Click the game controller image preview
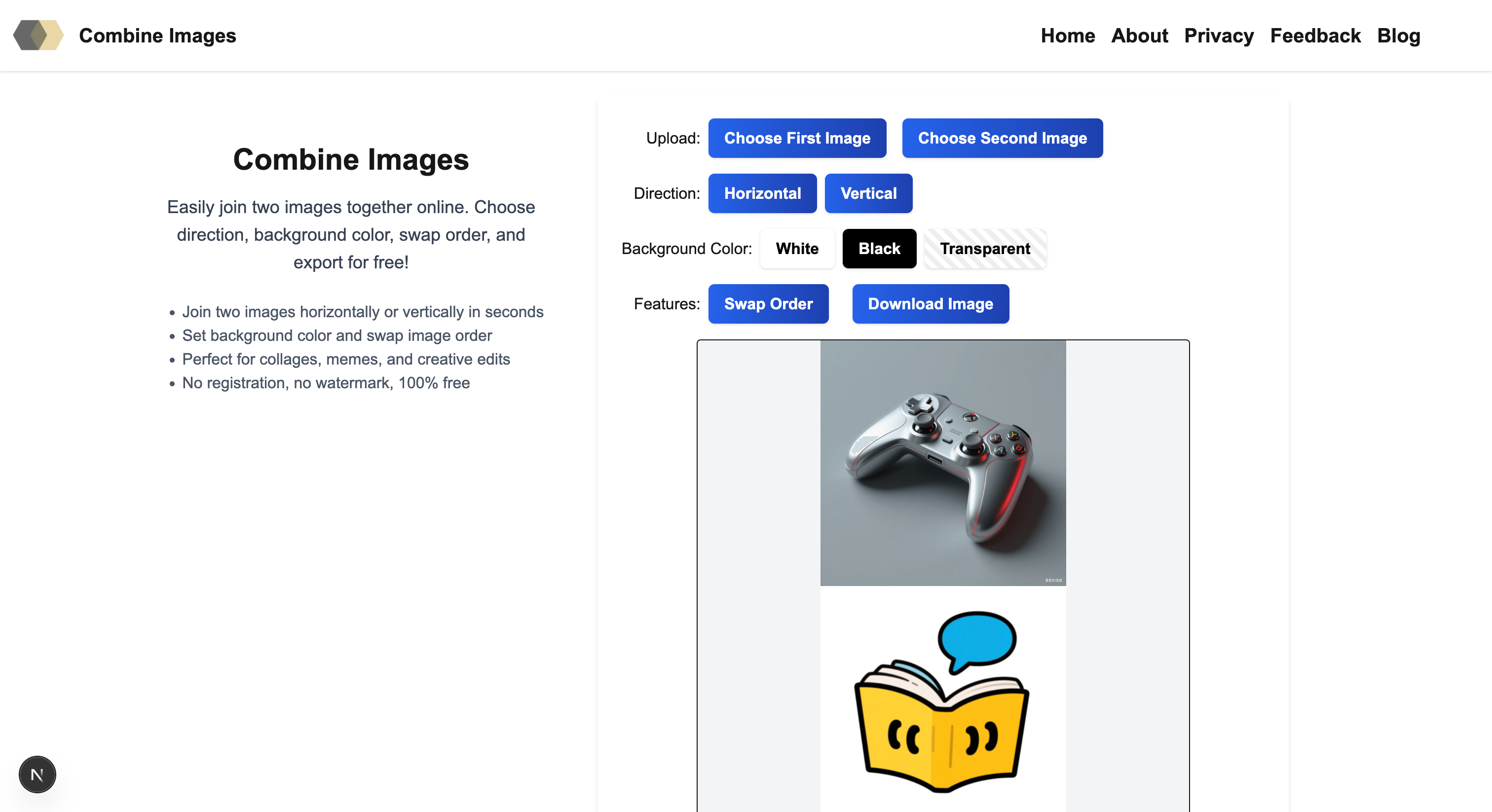Image resolution: width=1492 pixels, height=812 pixels. click(942, 463)
